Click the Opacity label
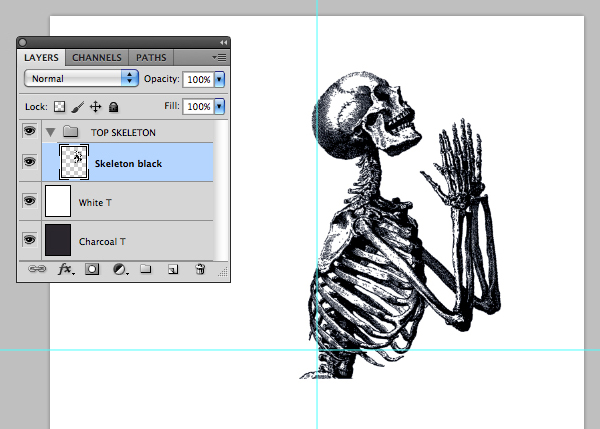This screenshot has width=600, height=429. [x=161, y=79]
